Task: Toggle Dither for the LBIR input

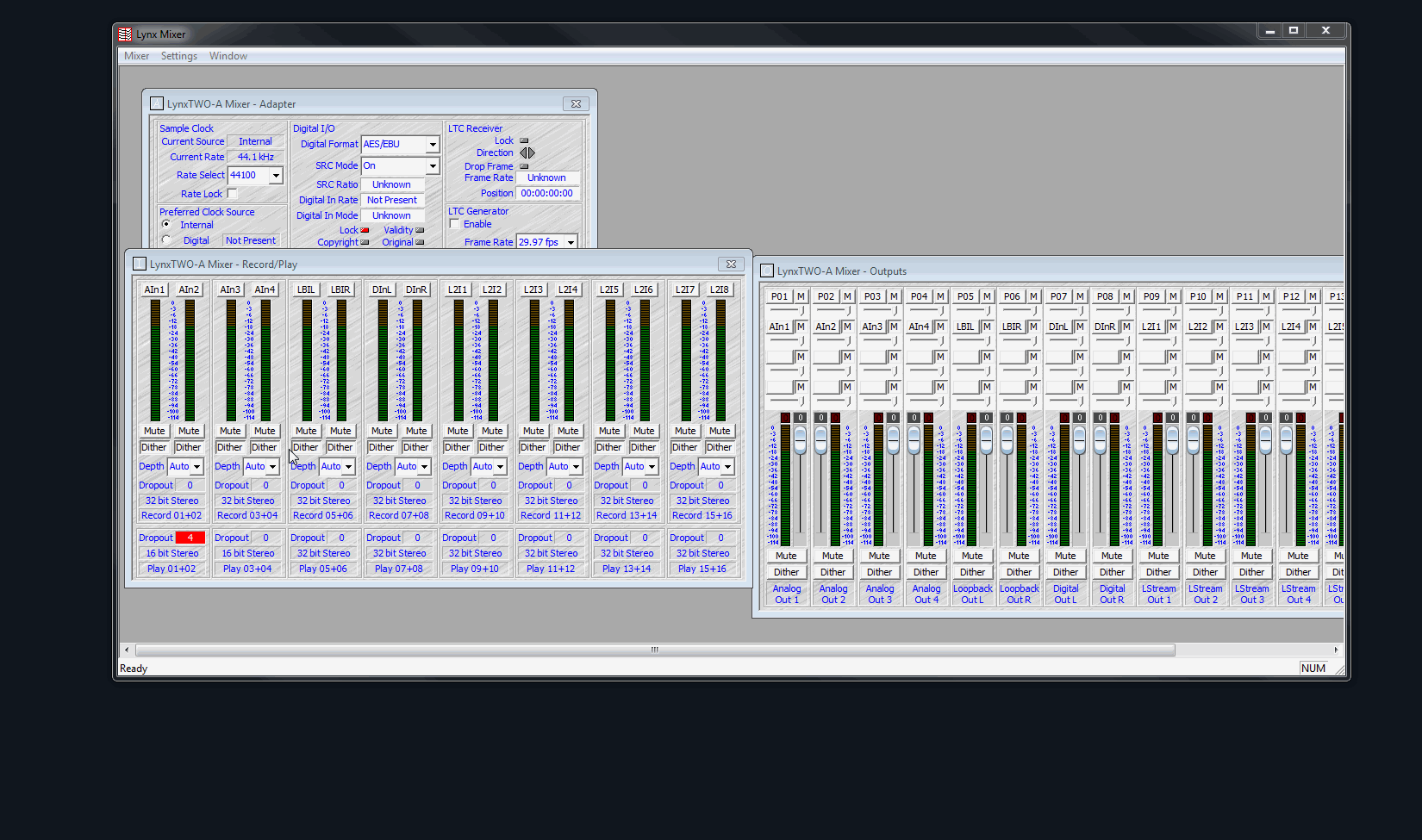Action: pyautogui.click(x=340, y=447)
